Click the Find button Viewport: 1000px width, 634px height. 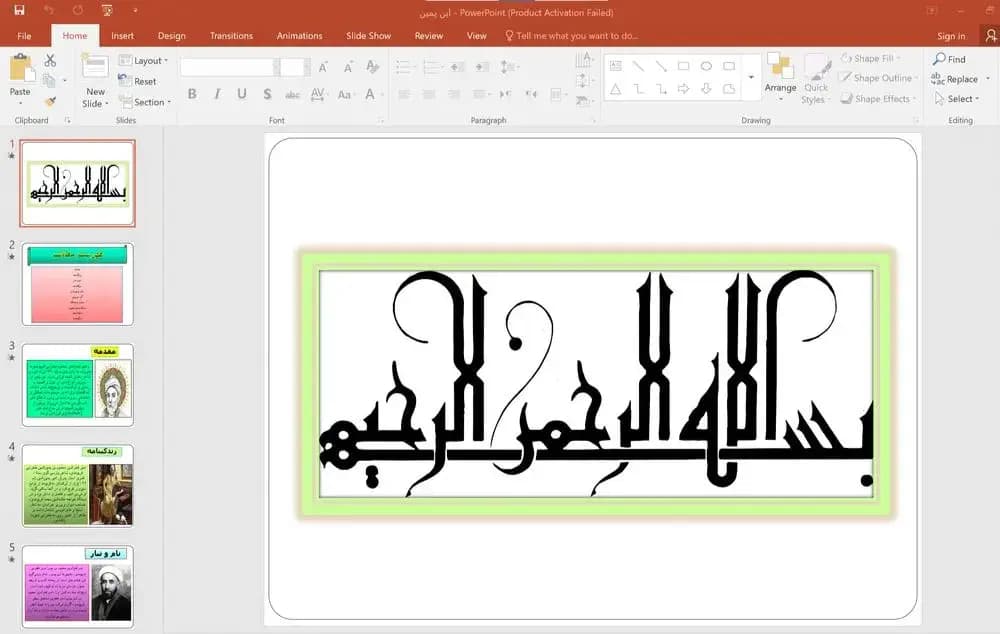tap(950, 59)
